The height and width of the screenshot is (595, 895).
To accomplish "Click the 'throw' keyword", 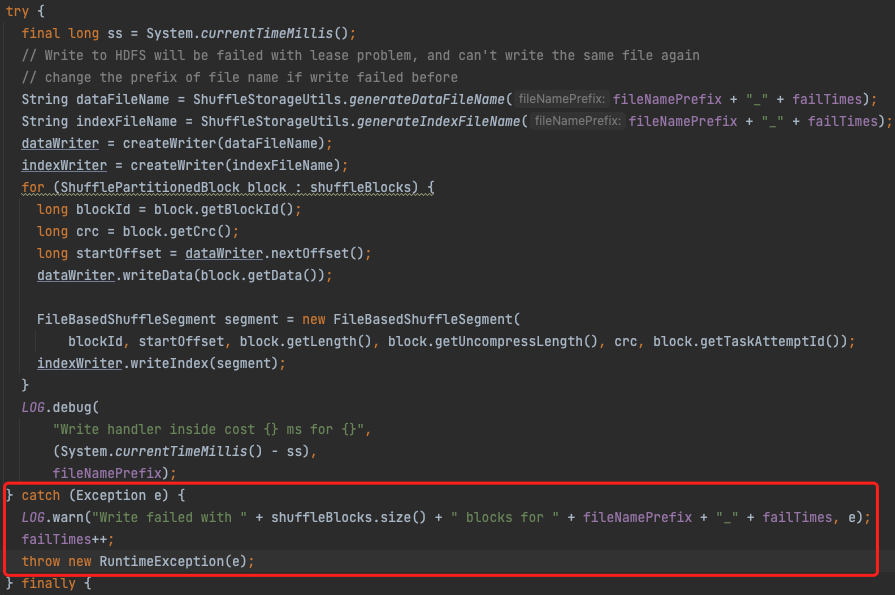I will (41, 562).
